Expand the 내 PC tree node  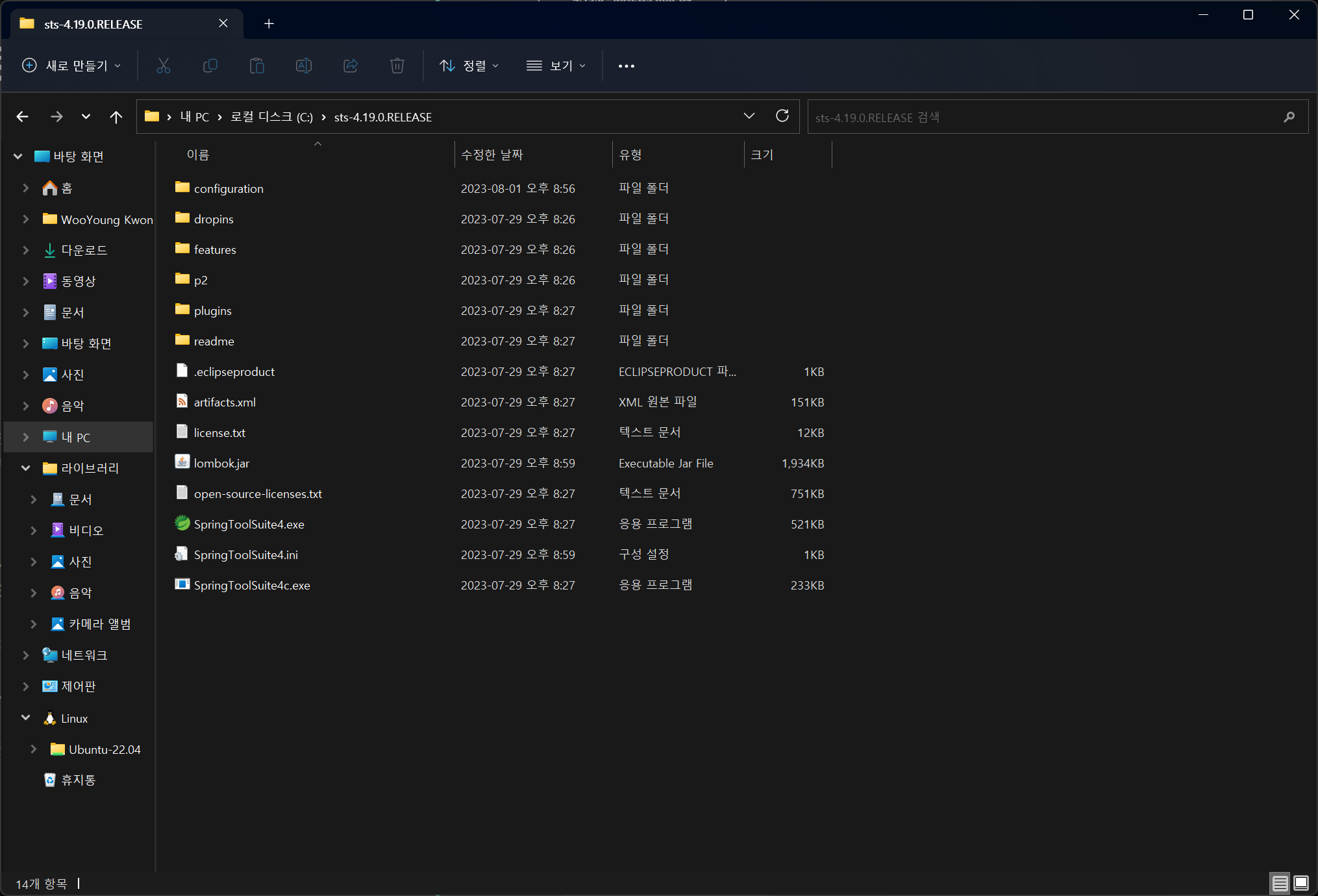click(26, 437)
